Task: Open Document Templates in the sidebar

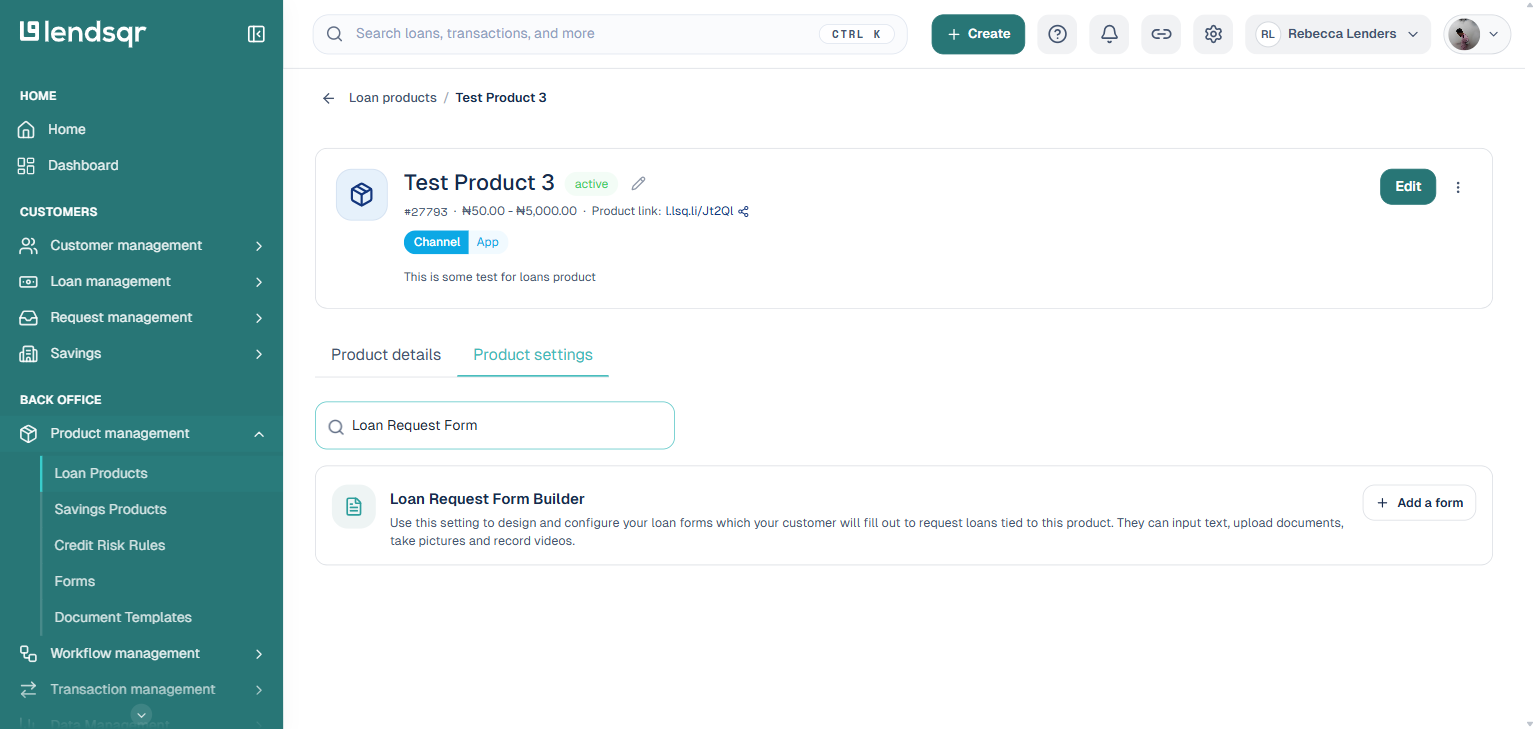Action: [x=123, y=618]
